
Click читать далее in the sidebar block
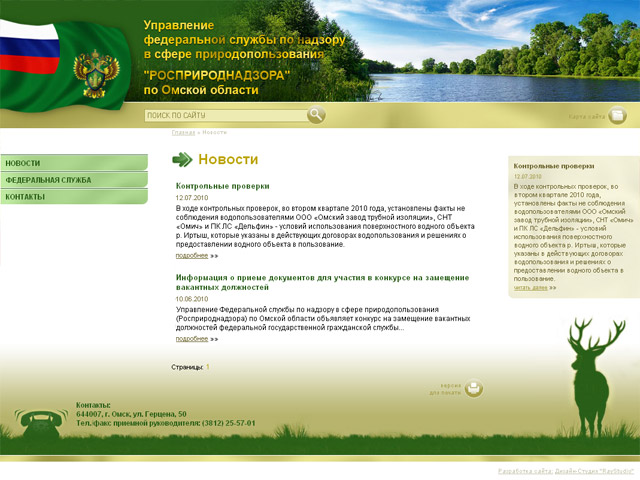click(x=530, y=288)
